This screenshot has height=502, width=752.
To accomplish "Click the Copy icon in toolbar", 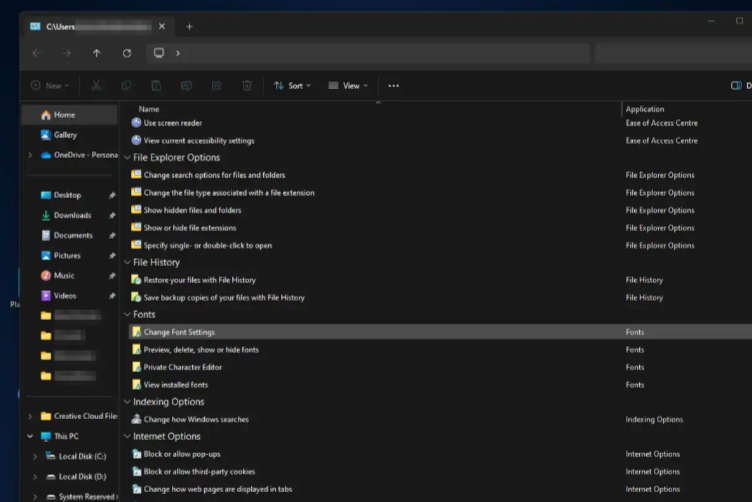I will (126, 86).
